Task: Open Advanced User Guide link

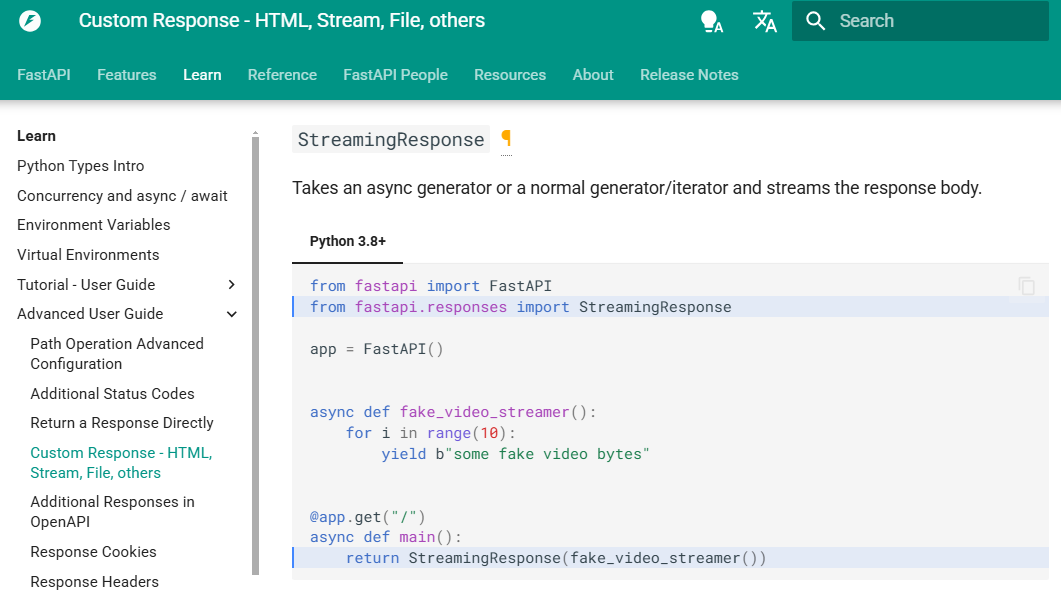Action: click(x=90, y=314)
